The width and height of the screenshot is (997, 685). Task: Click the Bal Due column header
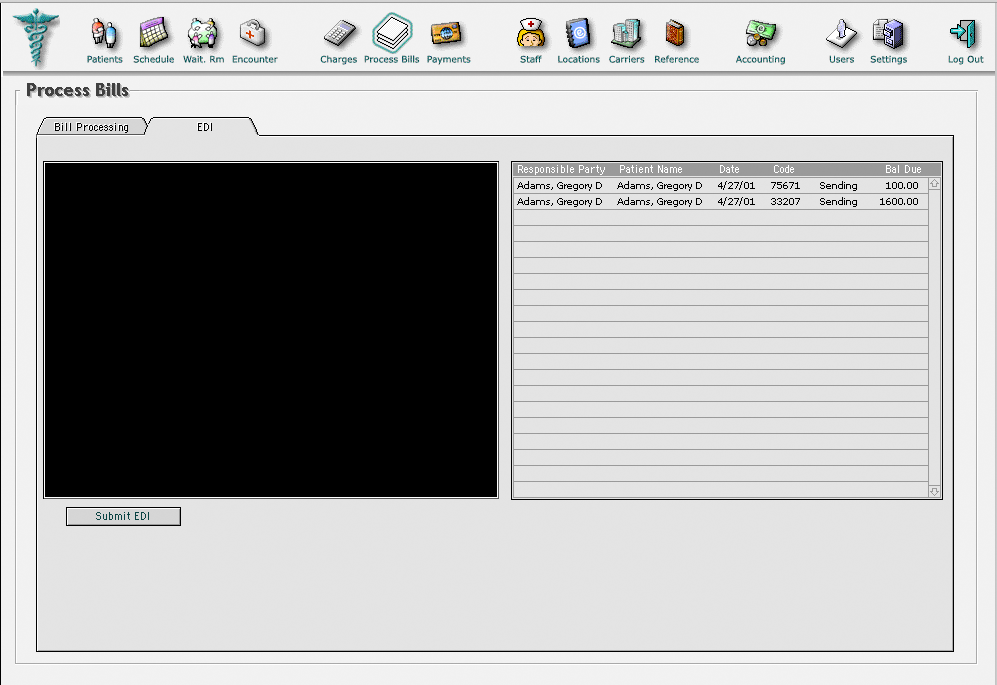click(903, 169)
